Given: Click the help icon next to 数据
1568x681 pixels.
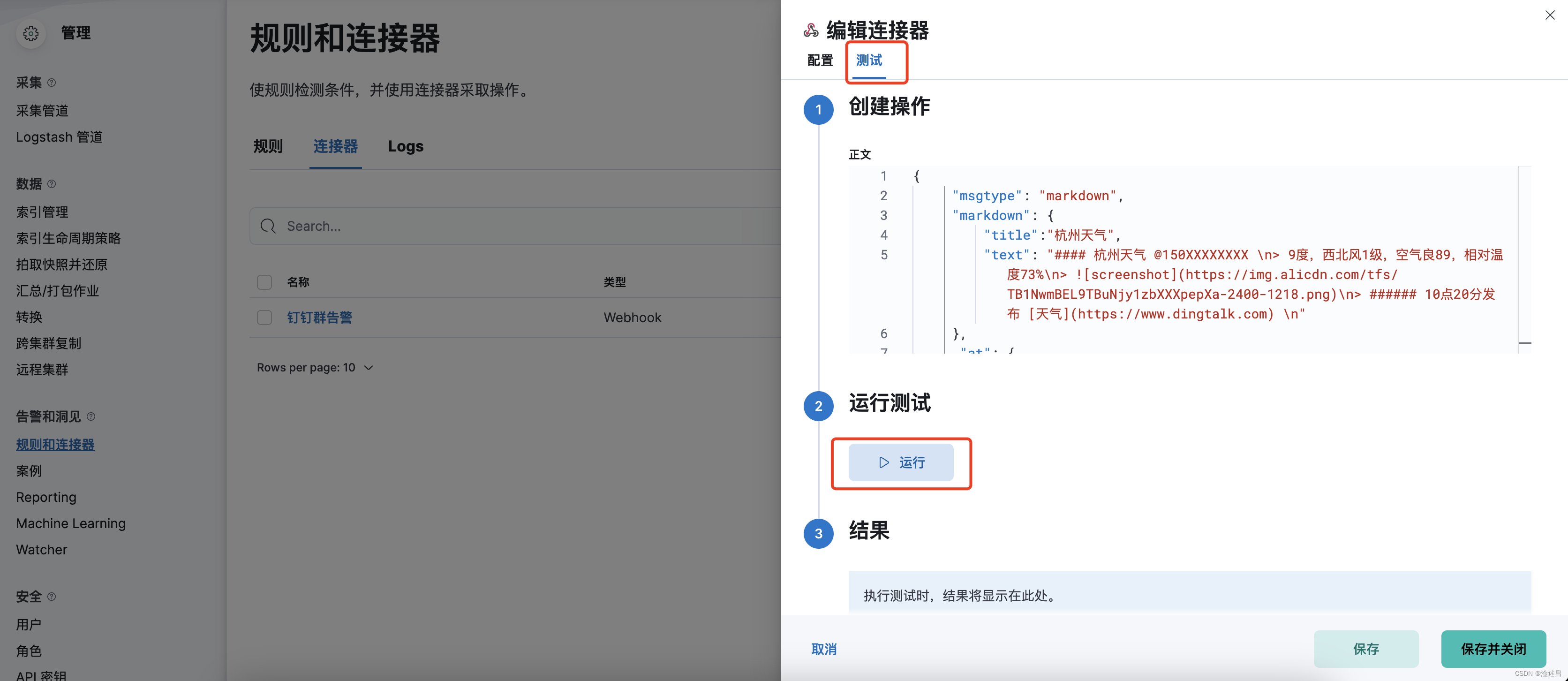Looking at the screenshot, I should click(x=52, y=184).
